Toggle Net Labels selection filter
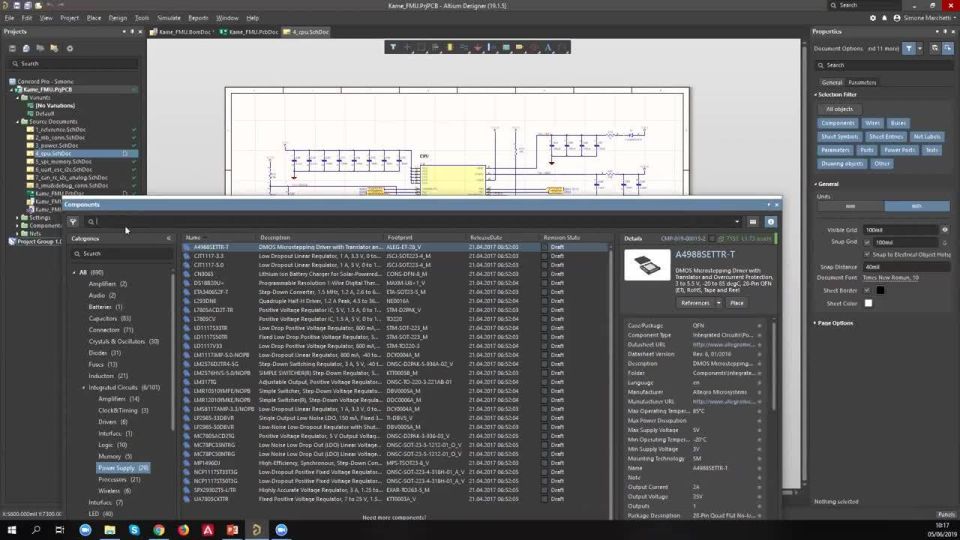960x540 pixels. click(926, 137)
